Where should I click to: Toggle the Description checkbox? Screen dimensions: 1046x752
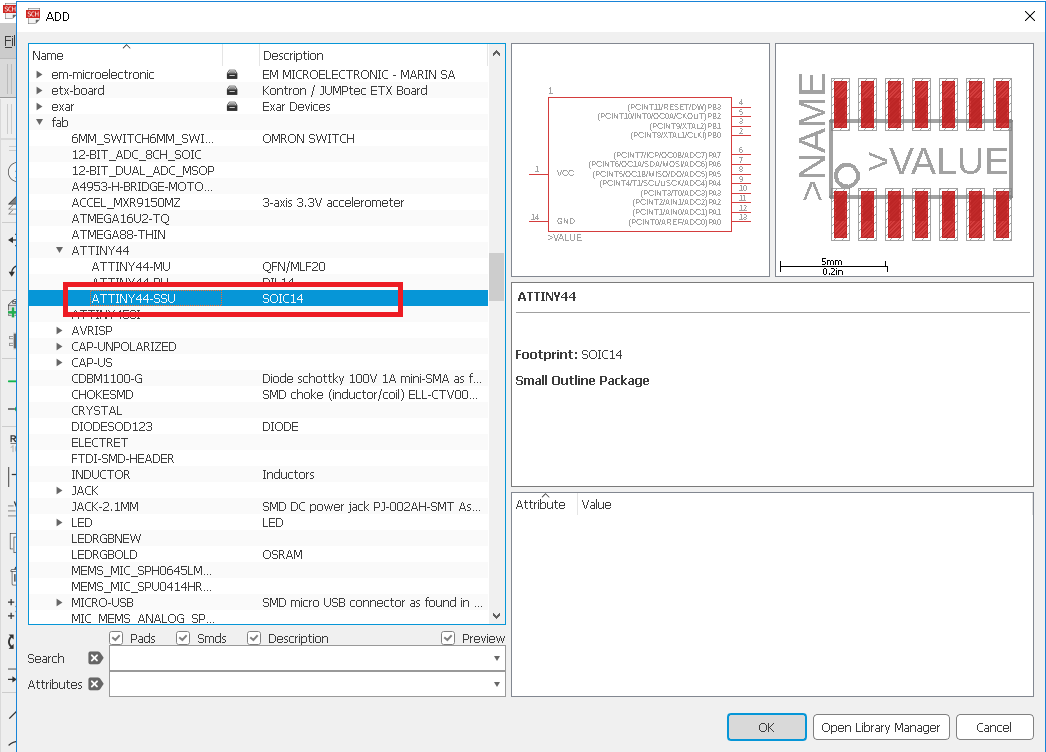pyautogui.click(x=253, y=638)
